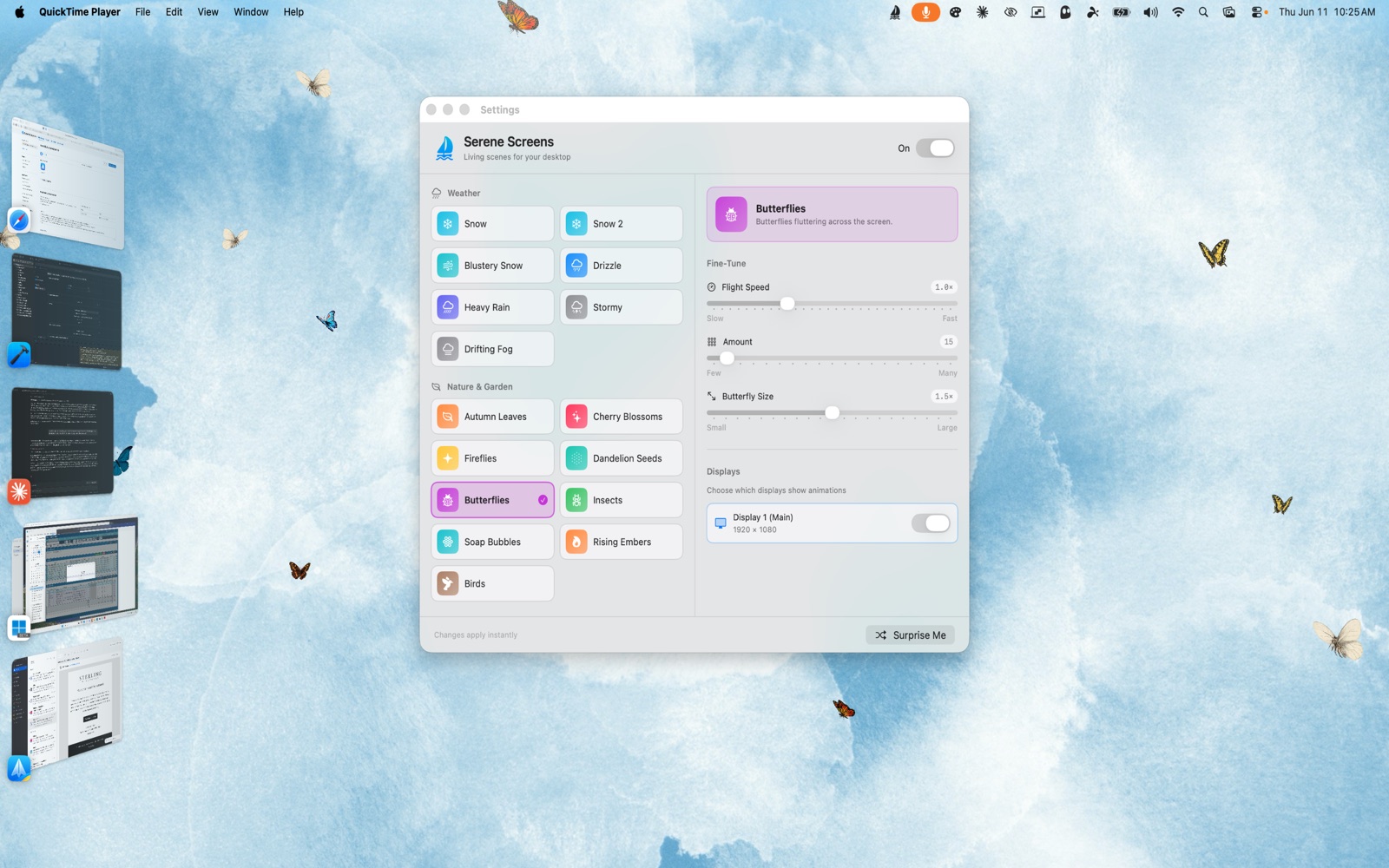Open the Edit menu
1389x868 pixels.
[174, 12]
